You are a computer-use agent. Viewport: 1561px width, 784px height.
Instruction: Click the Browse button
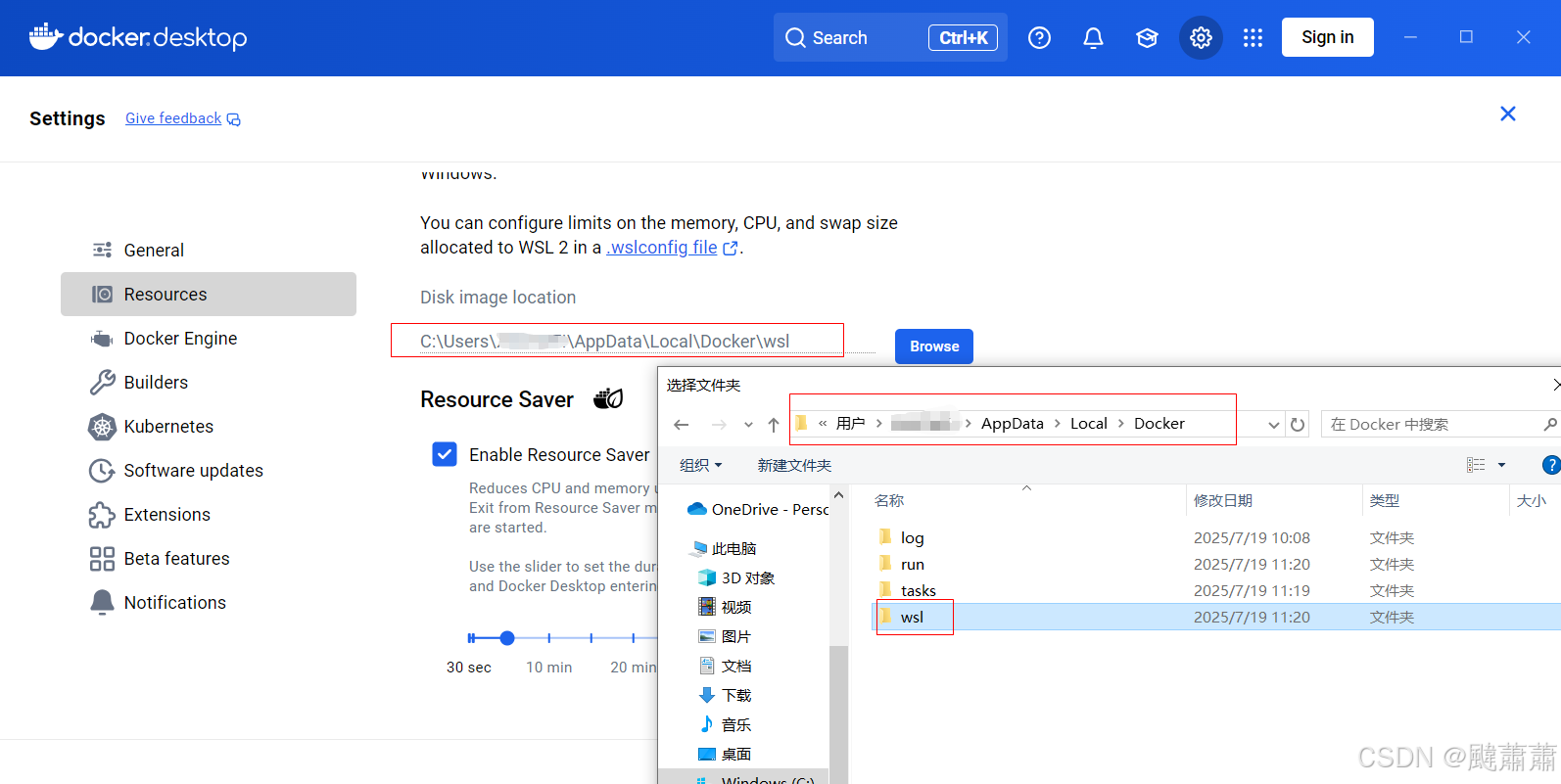click(x=934, y=346)
